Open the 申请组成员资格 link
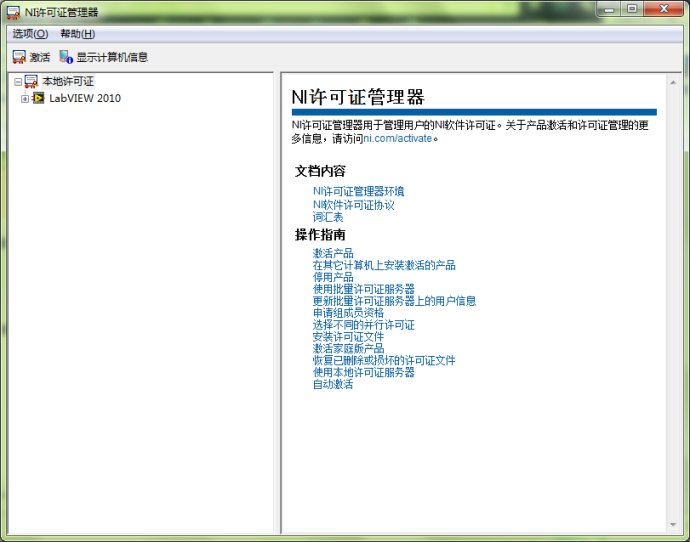Viewport: 690px width, 542px height. [349, 313]
